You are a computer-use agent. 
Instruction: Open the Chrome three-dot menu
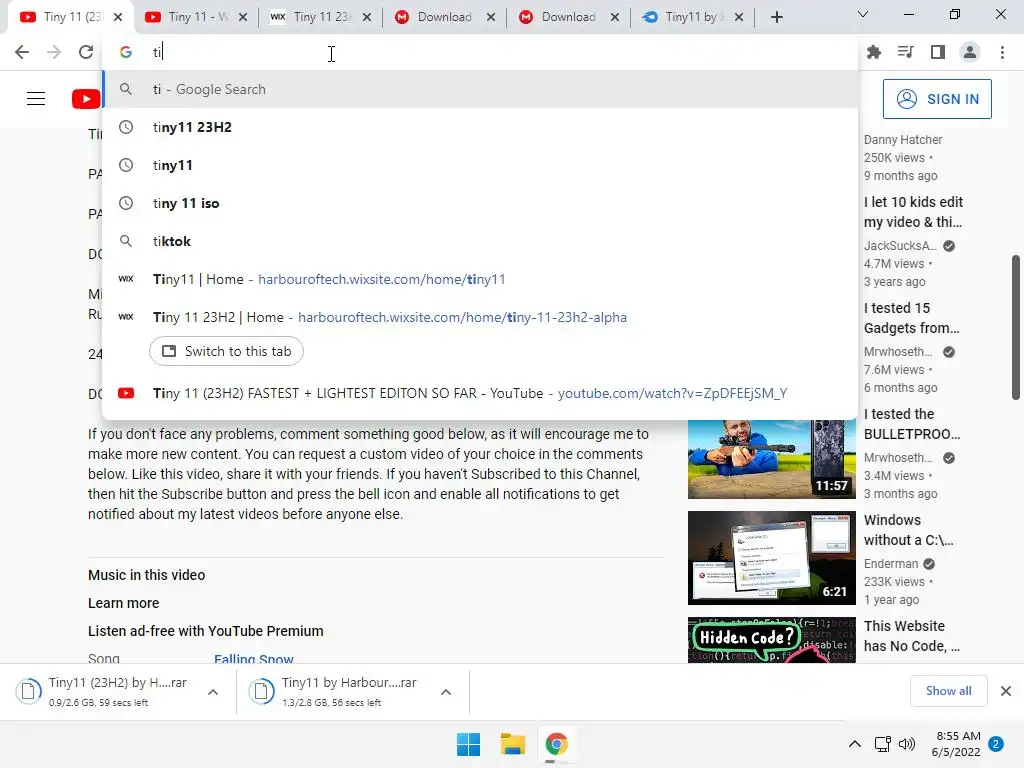(x=1002, y=52)
